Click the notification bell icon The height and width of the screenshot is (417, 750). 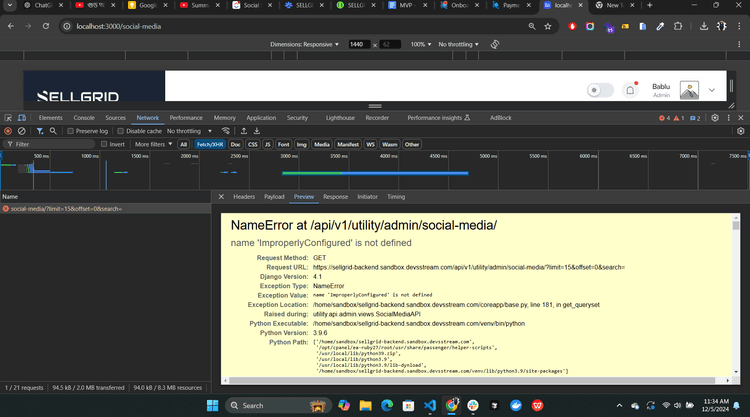[630, 90]
